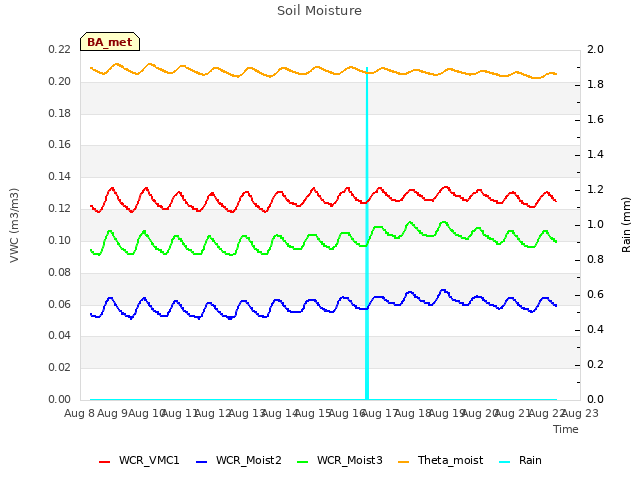This screenshot has width=640, height=480.
Task: Click the 0.6 right axis value
Action: (595, 294)
